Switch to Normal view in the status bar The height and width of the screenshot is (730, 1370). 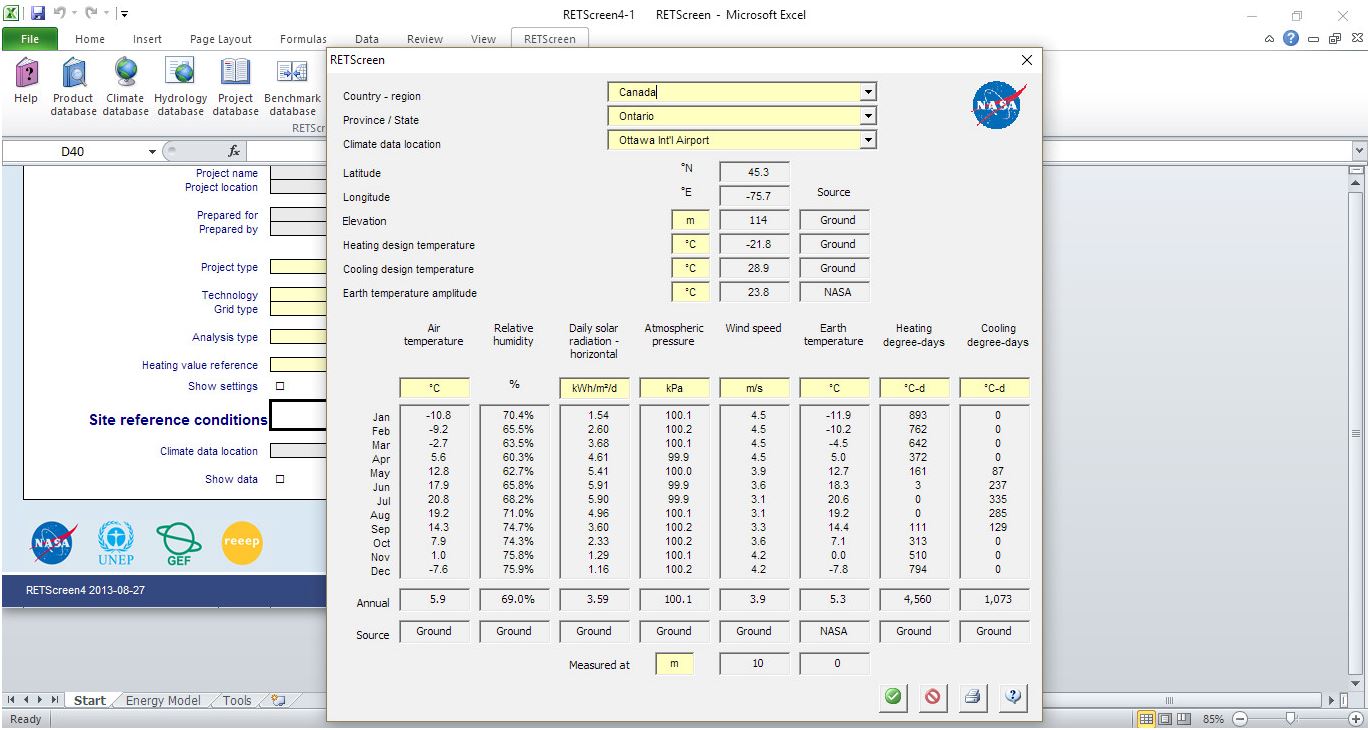pyautogui.click(x=1147, y=719)
